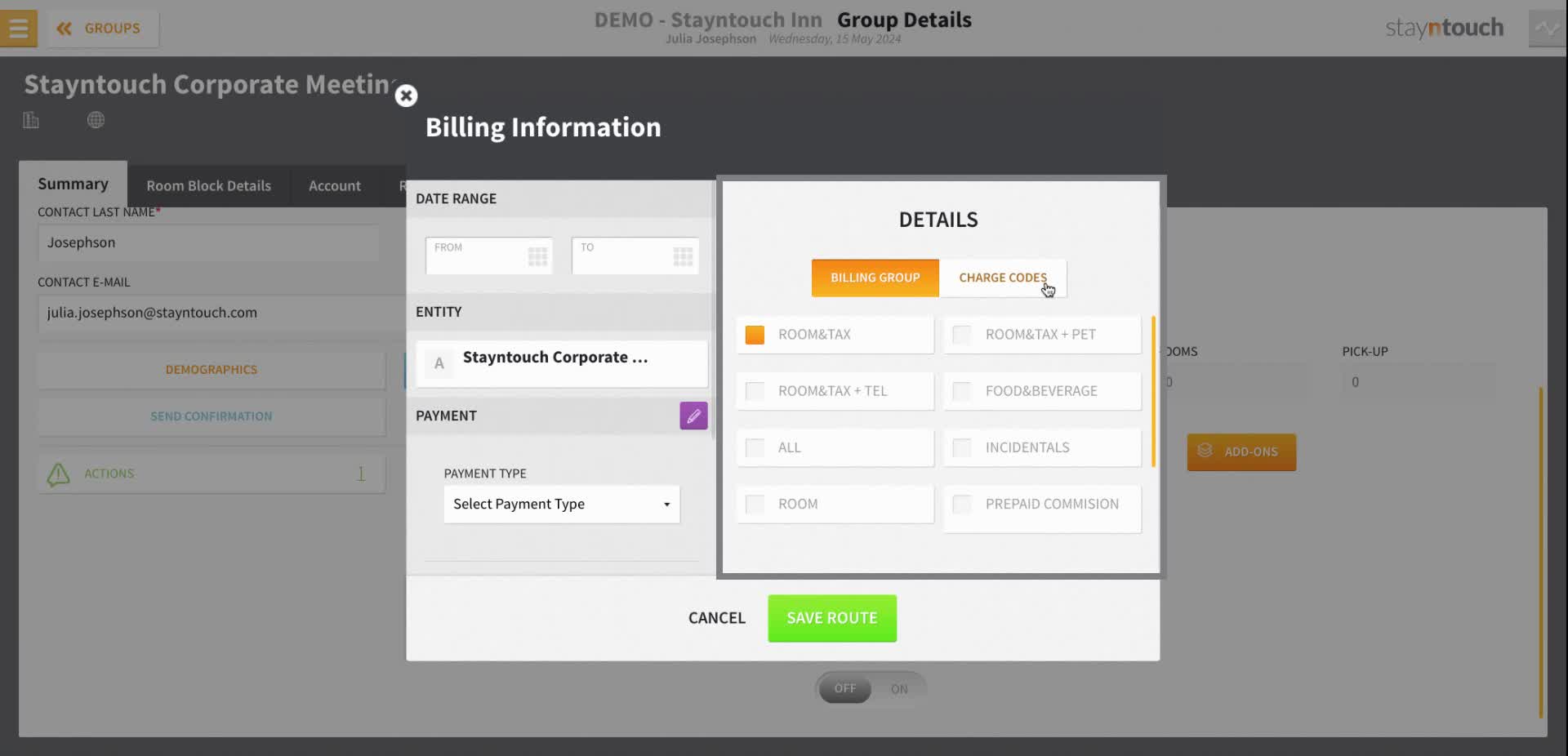The height and width of the screenshot is (756, 1568).
Task: Click the staytouch logo
Action: click(1444, 28)
